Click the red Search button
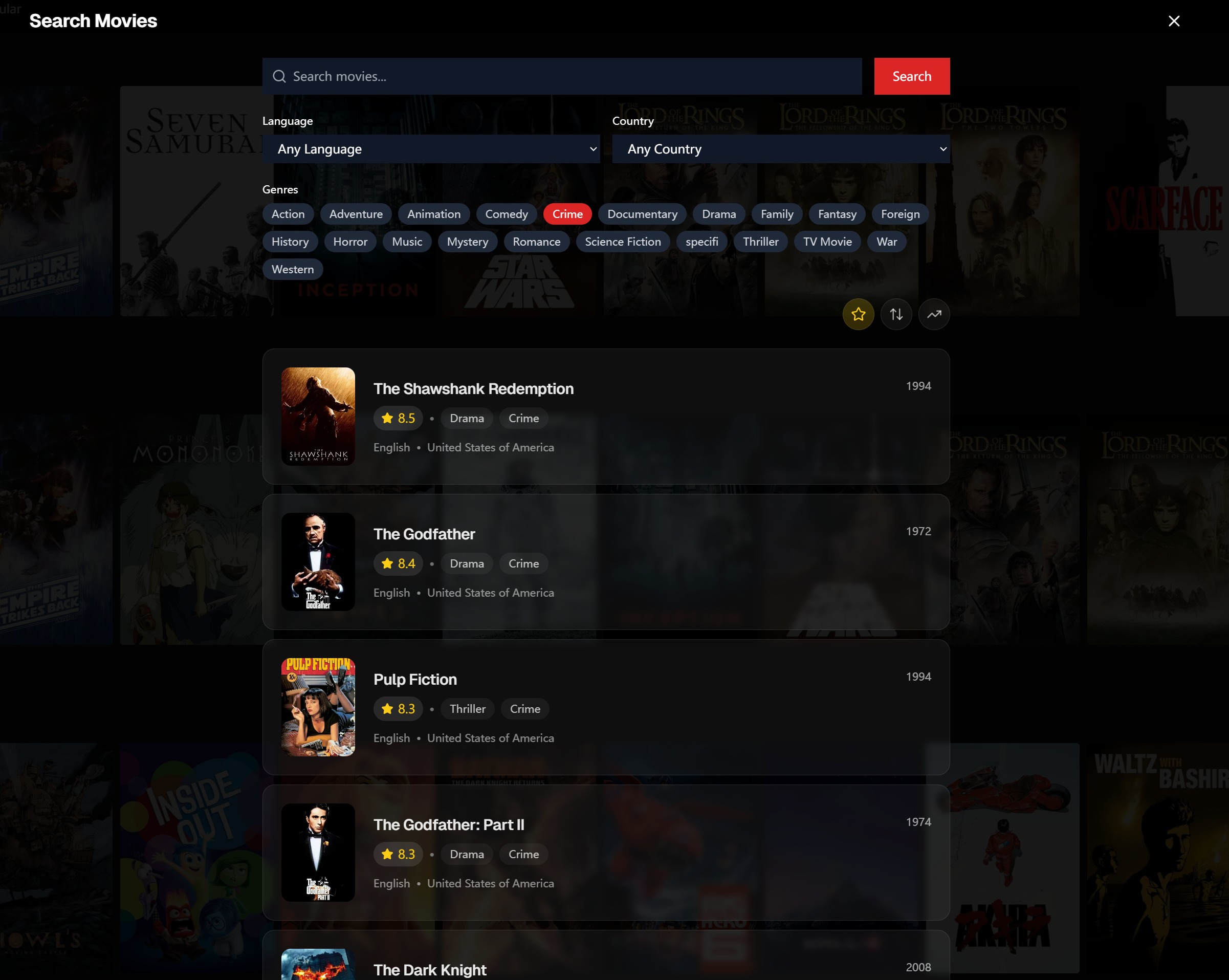The height and width of the screenshot is (980, 1229). (912, 76)
